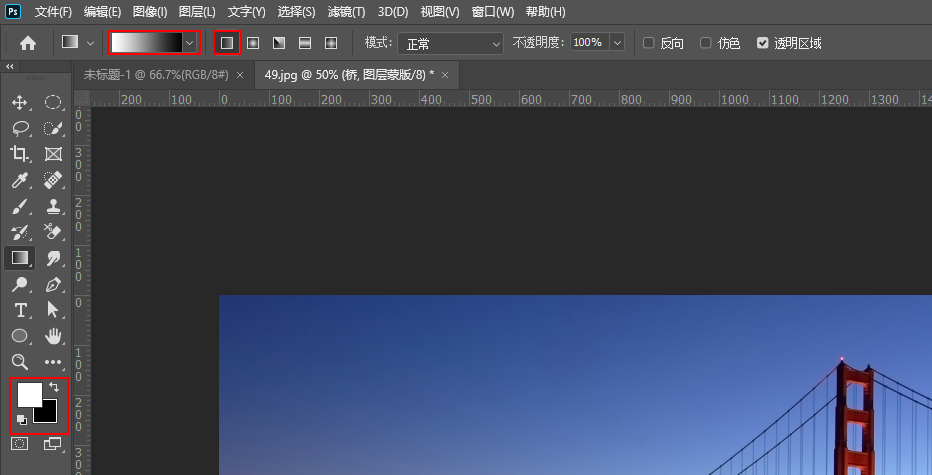Viewport: 932px width, 475px height.
Task: Click the opacity 100% input field
Action: [x=590, y=43]
